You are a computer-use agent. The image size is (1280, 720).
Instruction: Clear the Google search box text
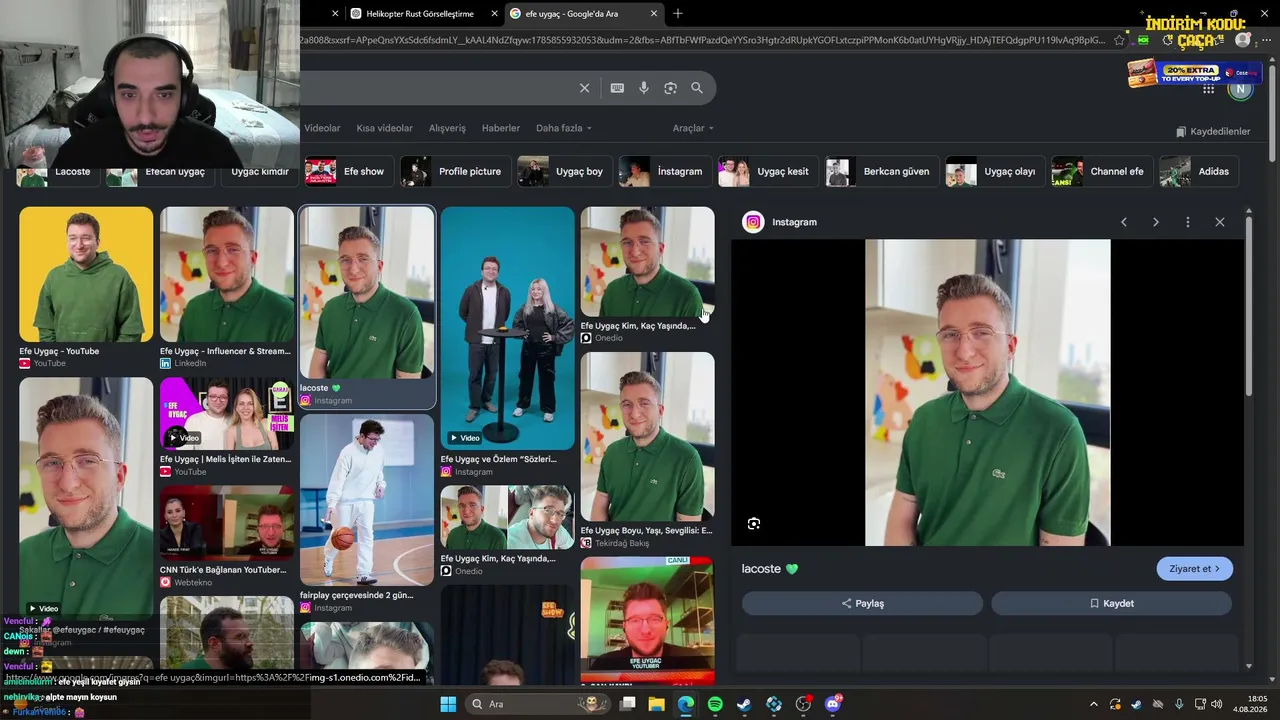pyautogui.click(x=585, y=88)
